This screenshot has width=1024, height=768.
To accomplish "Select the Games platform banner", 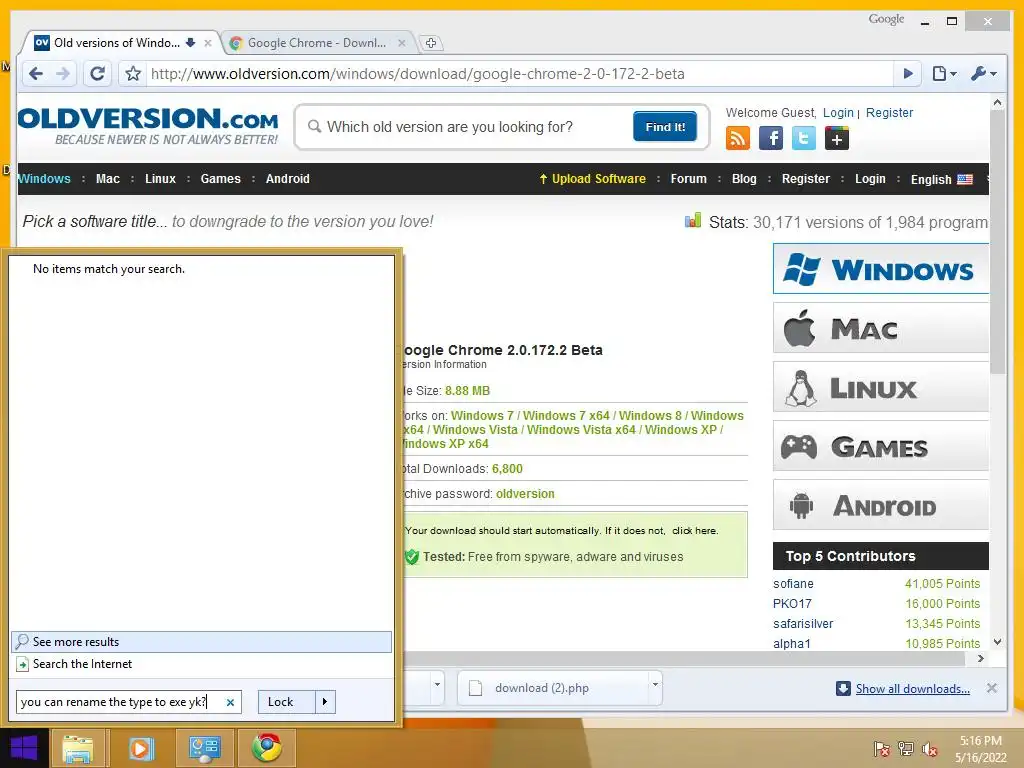I will click(881, 447).
